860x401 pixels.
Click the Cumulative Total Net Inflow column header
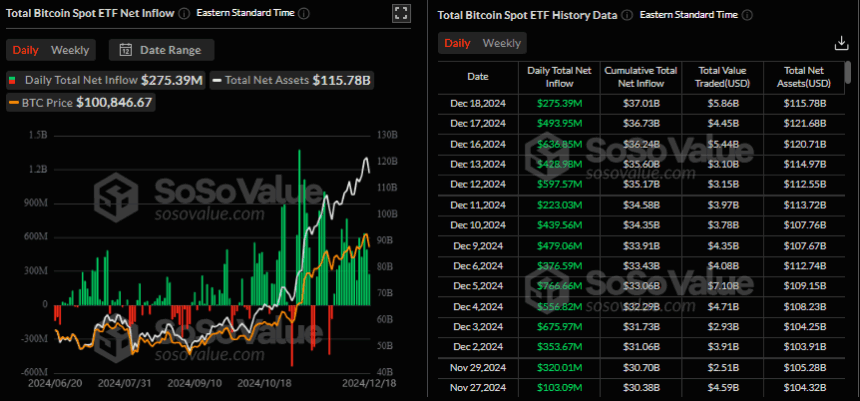641,77
